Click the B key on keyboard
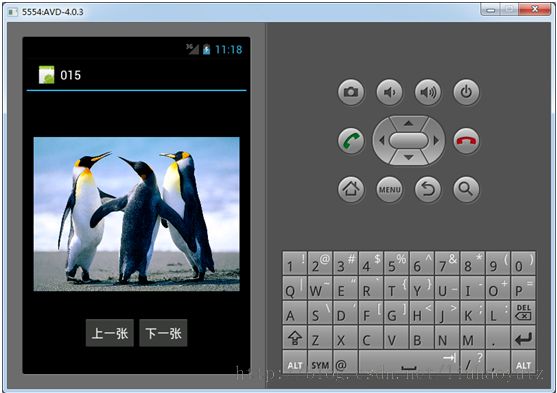The height and width of the screenshot is (393, 557). click(x=422, y=338)
